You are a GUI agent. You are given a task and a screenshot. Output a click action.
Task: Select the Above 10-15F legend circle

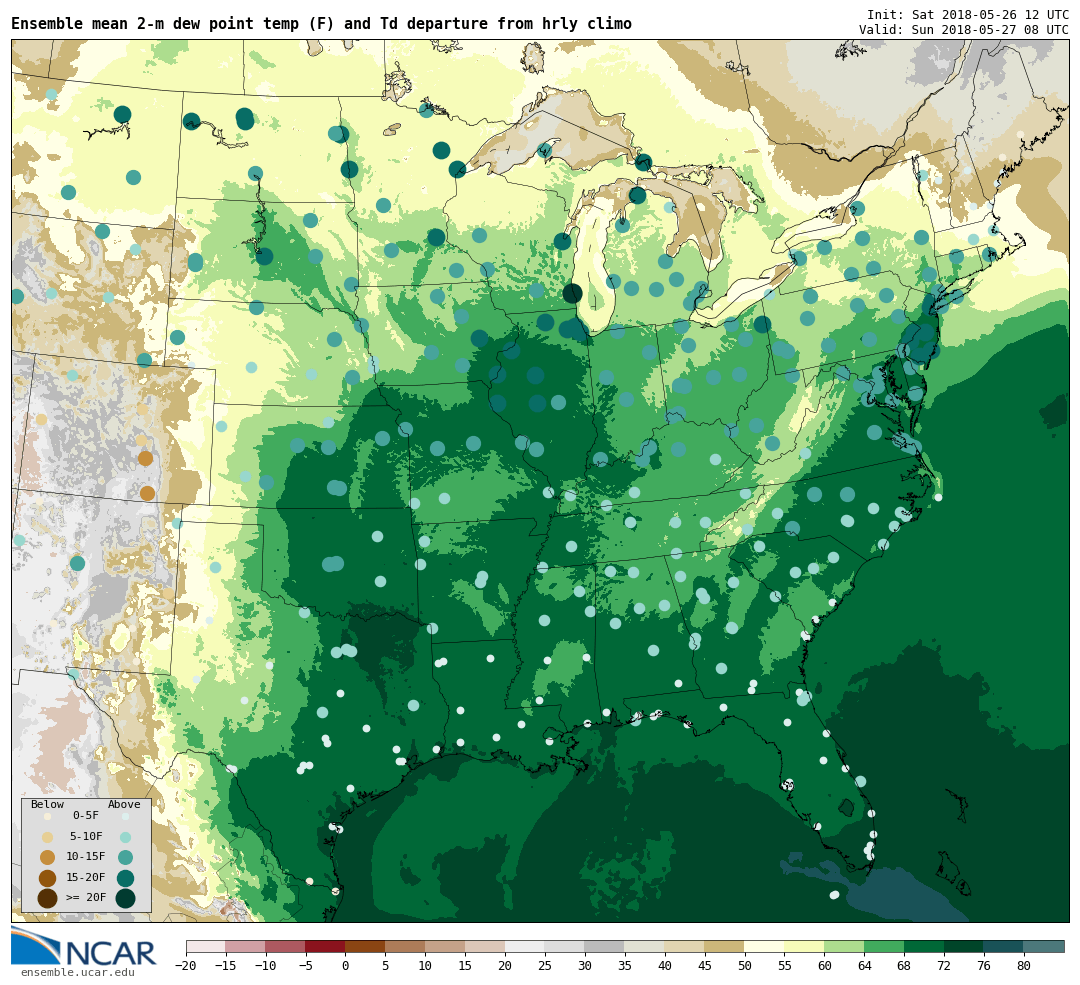(125, 858)
